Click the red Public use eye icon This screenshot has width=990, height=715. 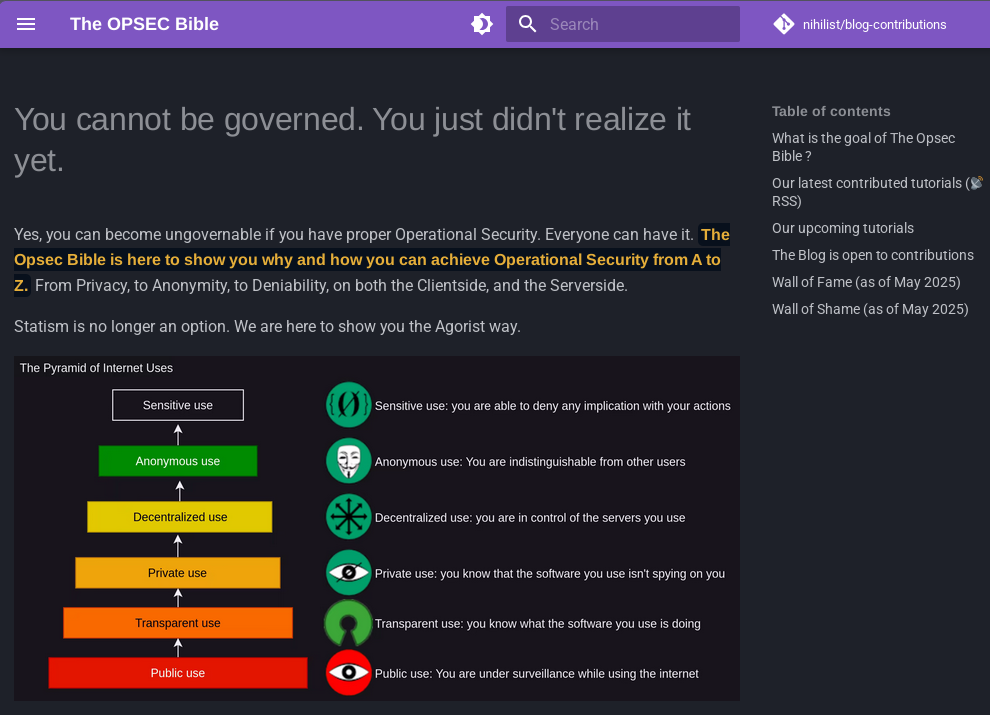point(348,673)
